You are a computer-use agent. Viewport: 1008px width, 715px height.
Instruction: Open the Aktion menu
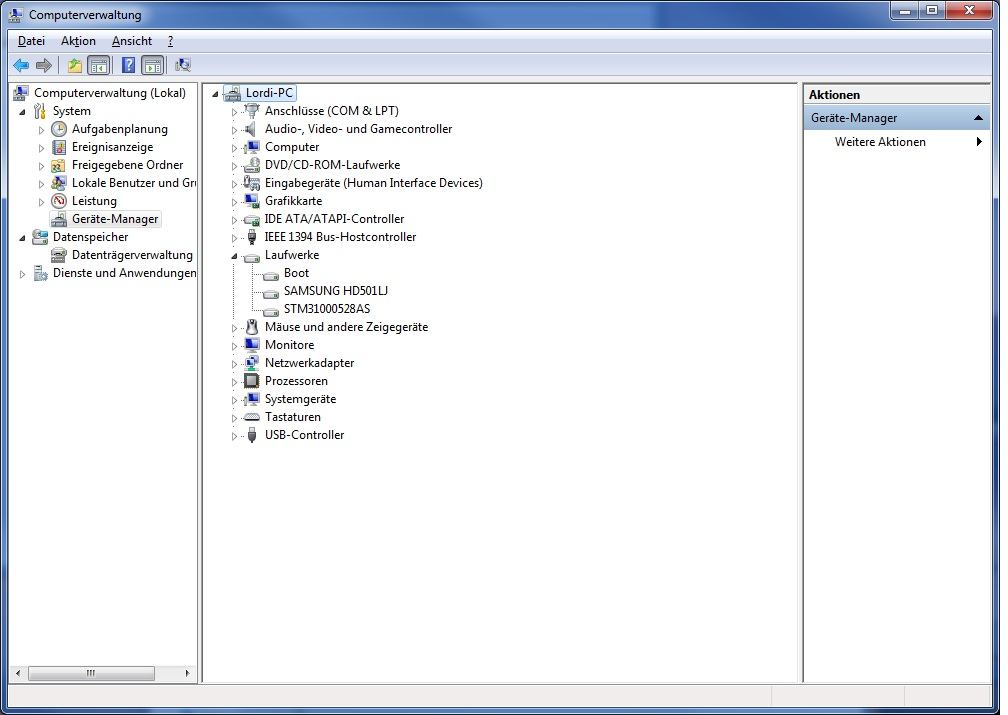pos(78,41)
